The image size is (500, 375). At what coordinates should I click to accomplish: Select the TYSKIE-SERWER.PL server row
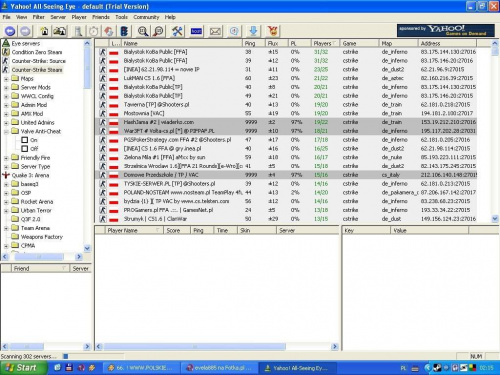click(x=286, y=184)
